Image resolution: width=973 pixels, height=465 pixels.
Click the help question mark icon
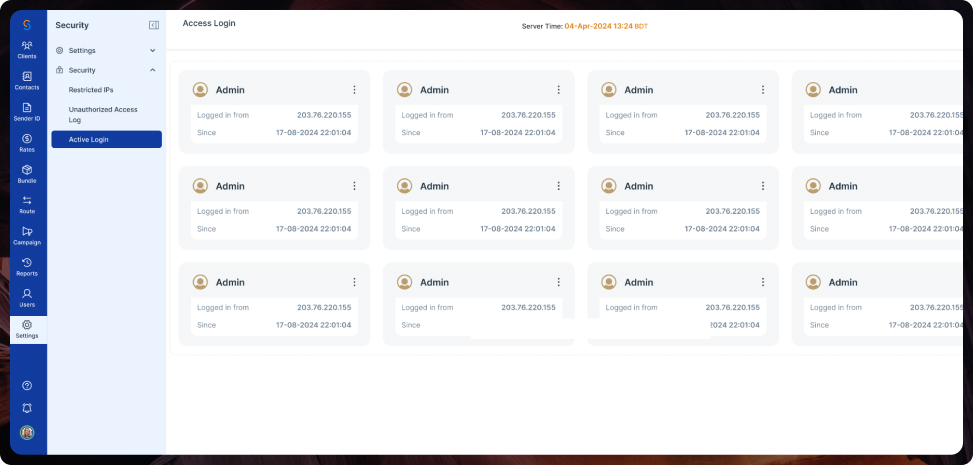pos(27,386)
